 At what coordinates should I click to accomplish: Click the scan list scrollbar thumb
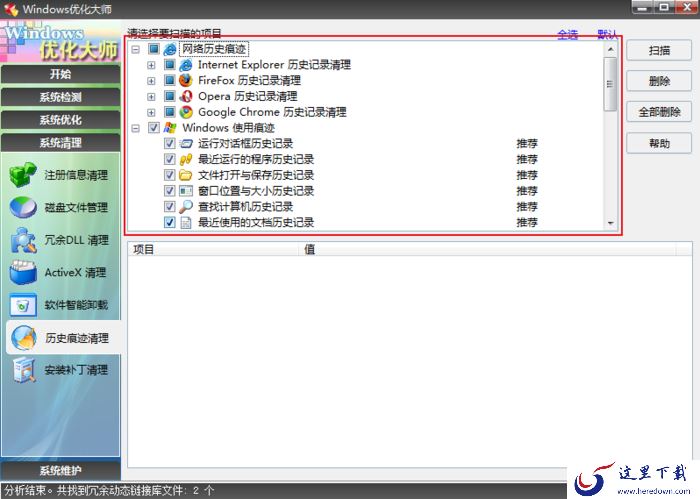click(610, 84)
